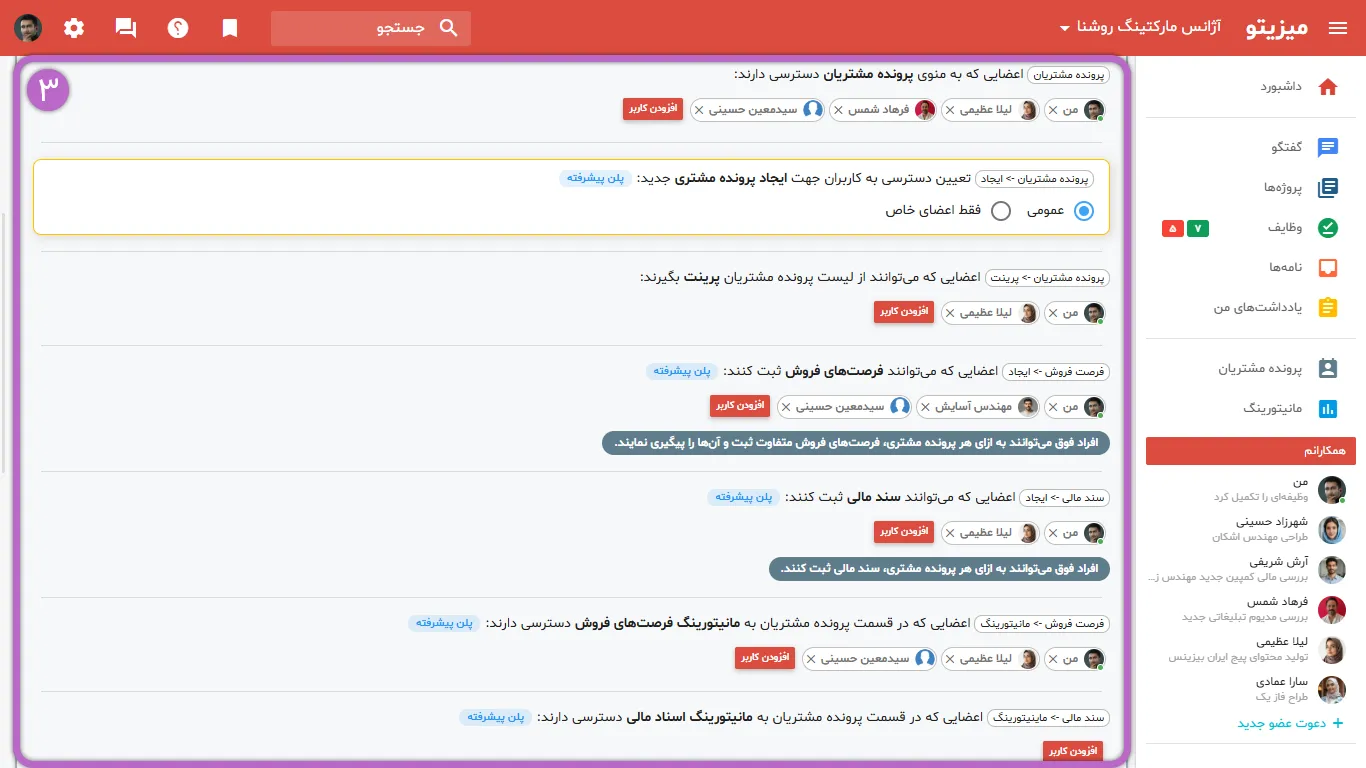Open the help question-mark icon

[178, 28]
